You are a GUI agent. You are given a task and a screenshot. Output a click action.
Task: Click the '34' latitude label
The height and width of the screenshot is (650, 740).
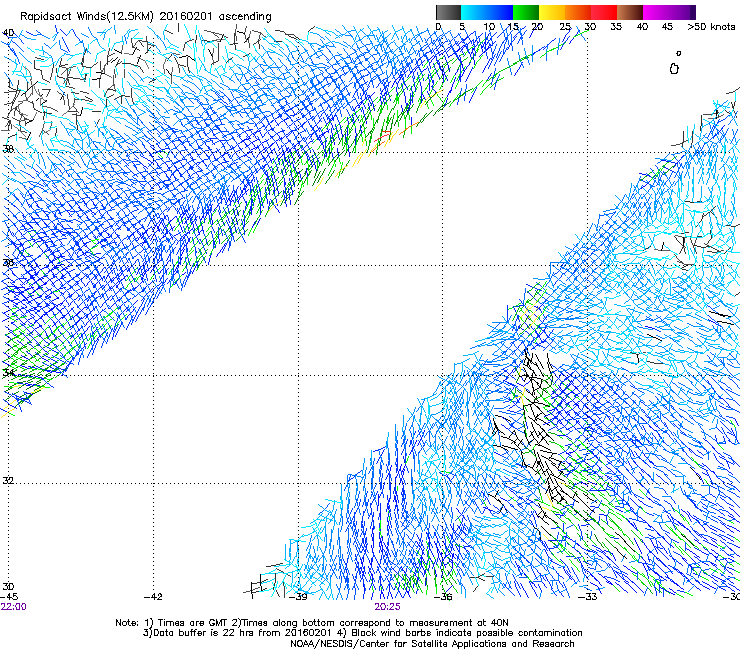tap(8, 372)
